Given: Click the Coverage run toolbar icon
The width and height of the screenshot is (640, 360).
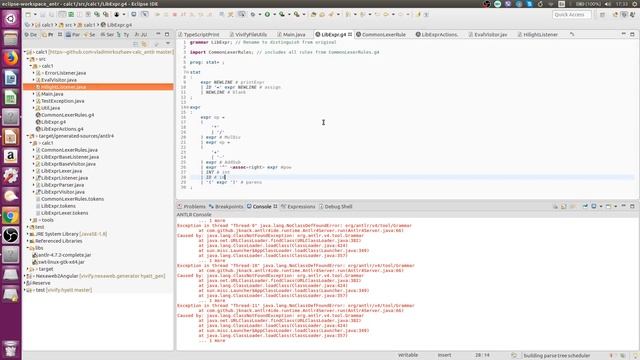Looking at the screenshot, I should coord(282,14).
